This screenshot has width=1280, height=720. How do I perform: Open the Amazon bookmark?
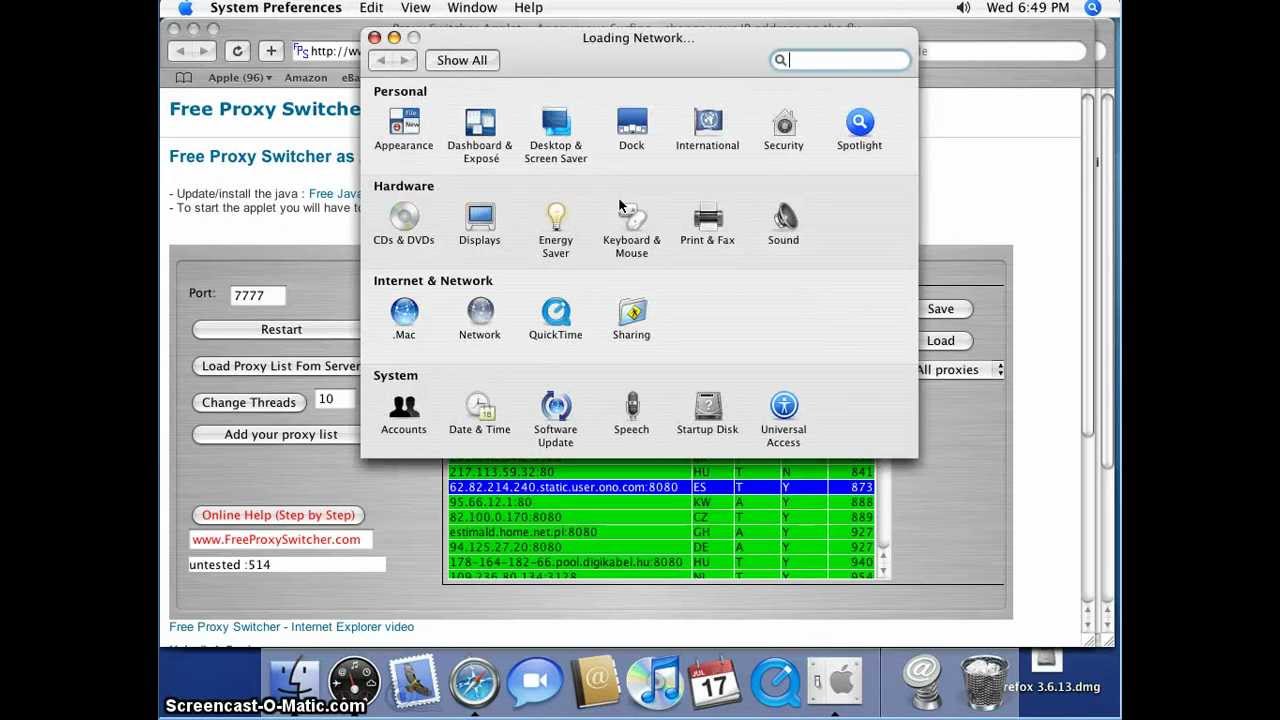pos(305,78)
